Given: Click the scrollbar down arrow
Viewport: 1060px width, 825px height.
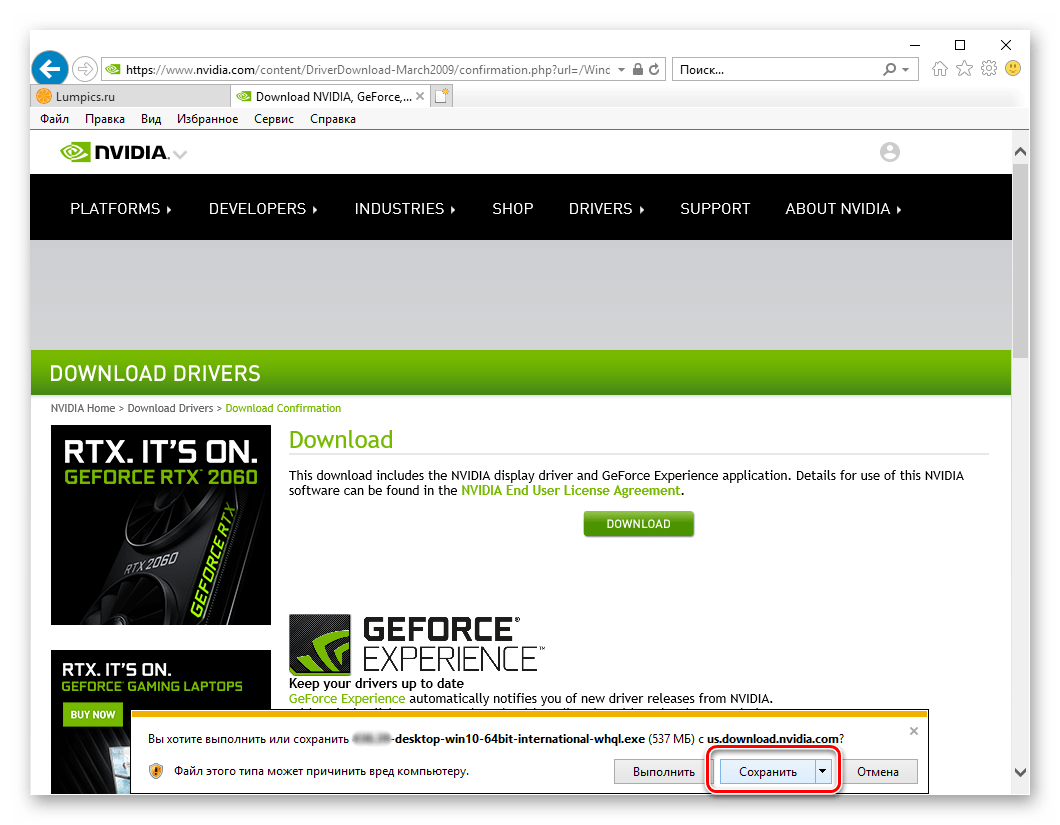Looking at the screenshot, I should (x=1021, y=772).
